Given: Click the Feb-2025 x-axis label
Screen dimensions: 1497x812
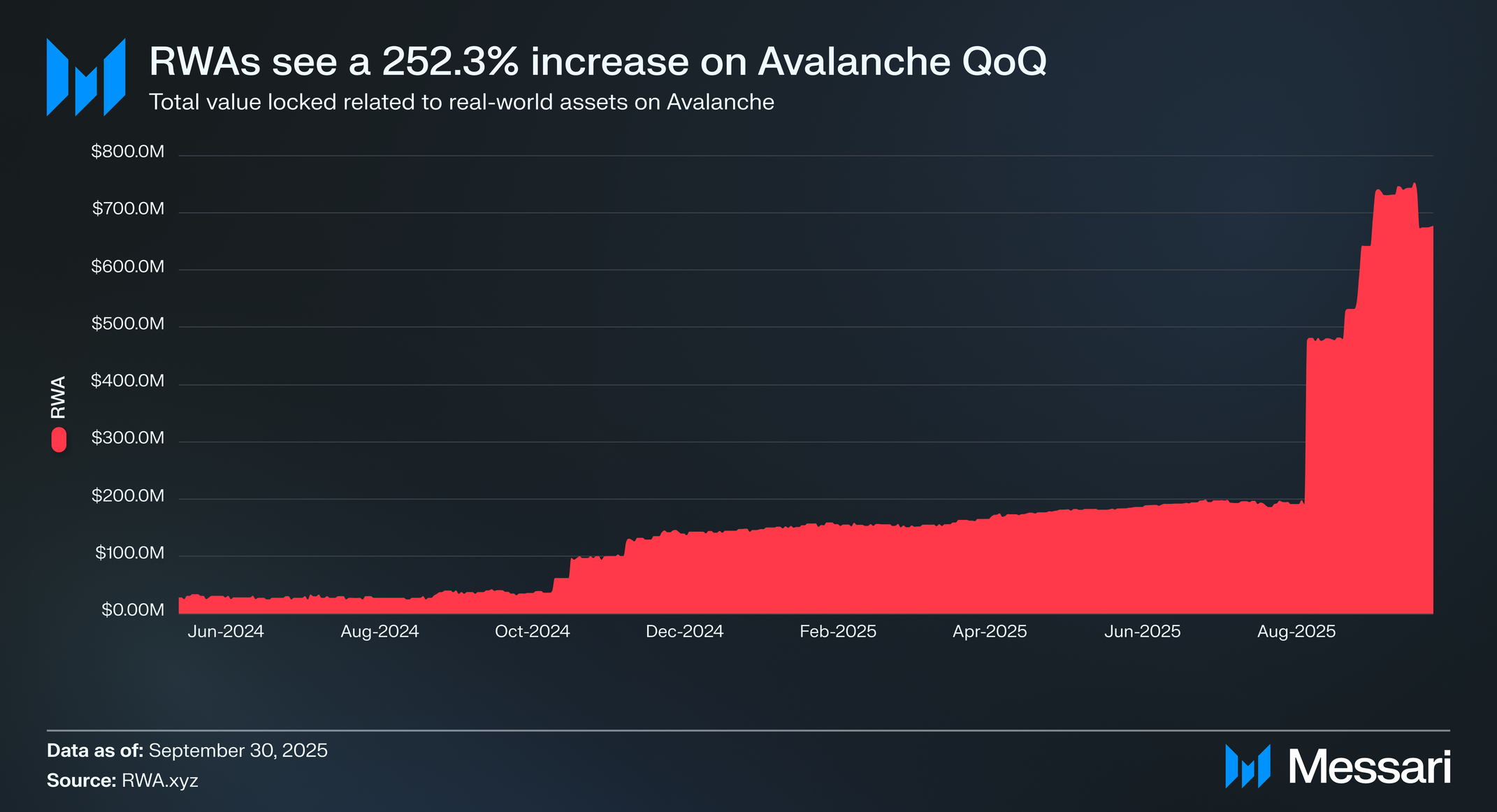Looking at the screenshot, I should point(837,632).
